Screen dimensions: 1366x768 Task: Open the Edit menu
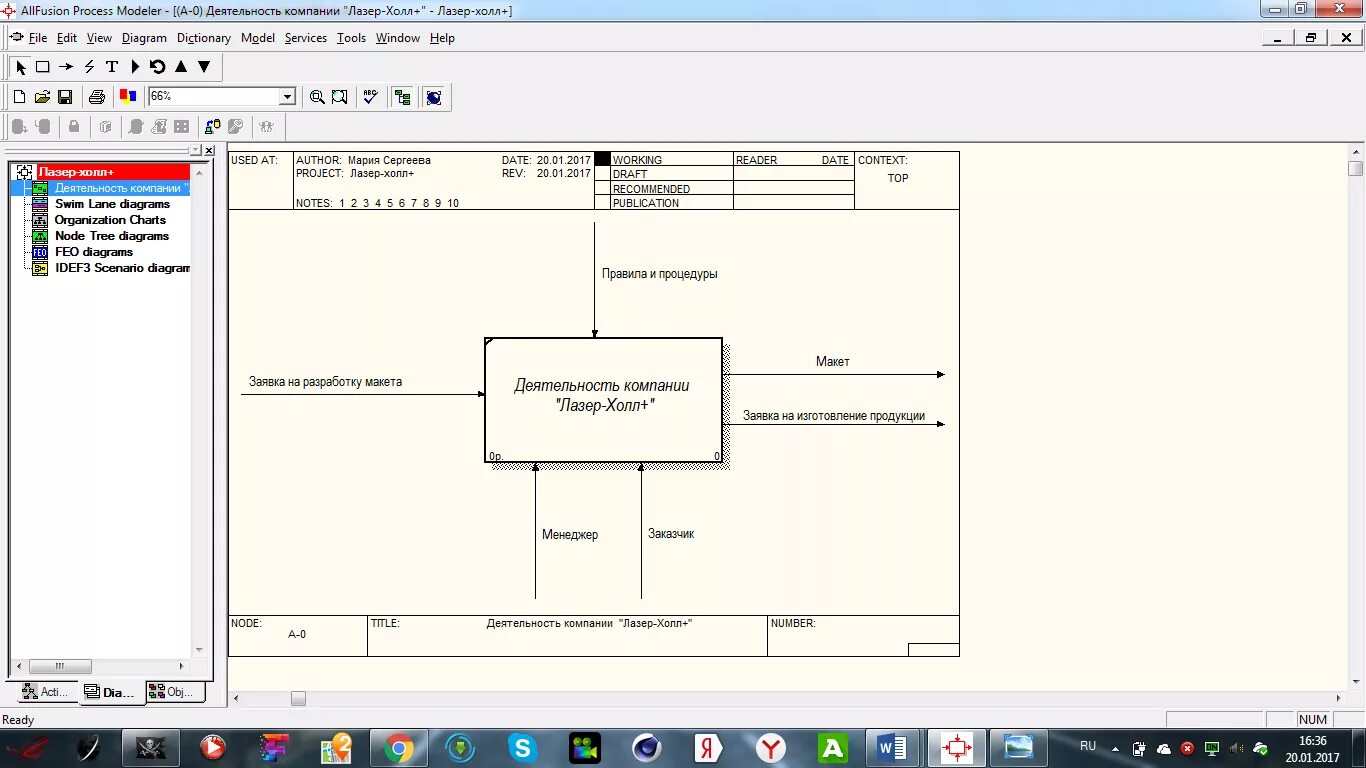[x=67, y=38]
